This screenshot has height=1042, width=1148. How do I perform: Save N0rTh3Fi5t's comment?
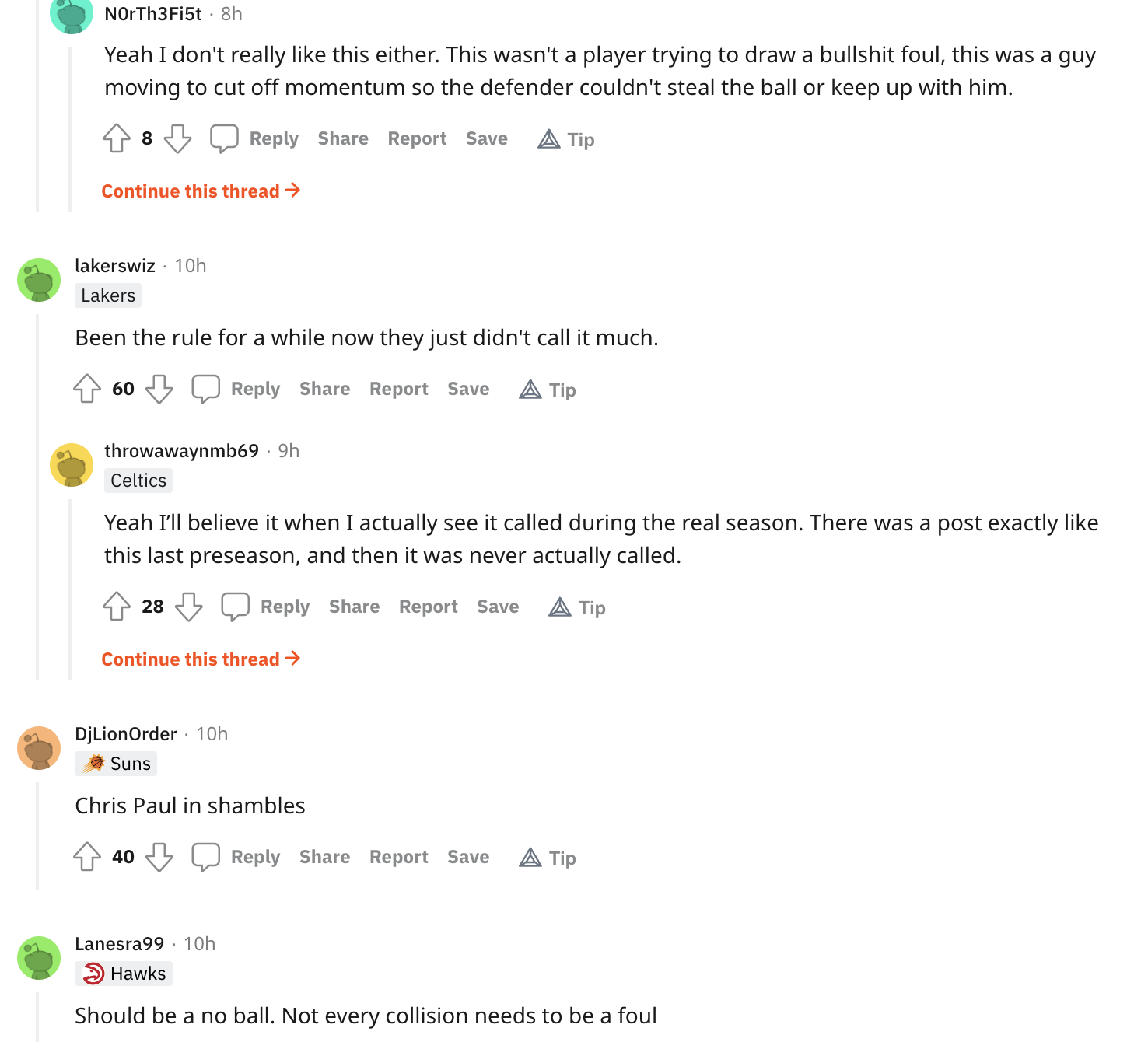(x=486, y=138)
